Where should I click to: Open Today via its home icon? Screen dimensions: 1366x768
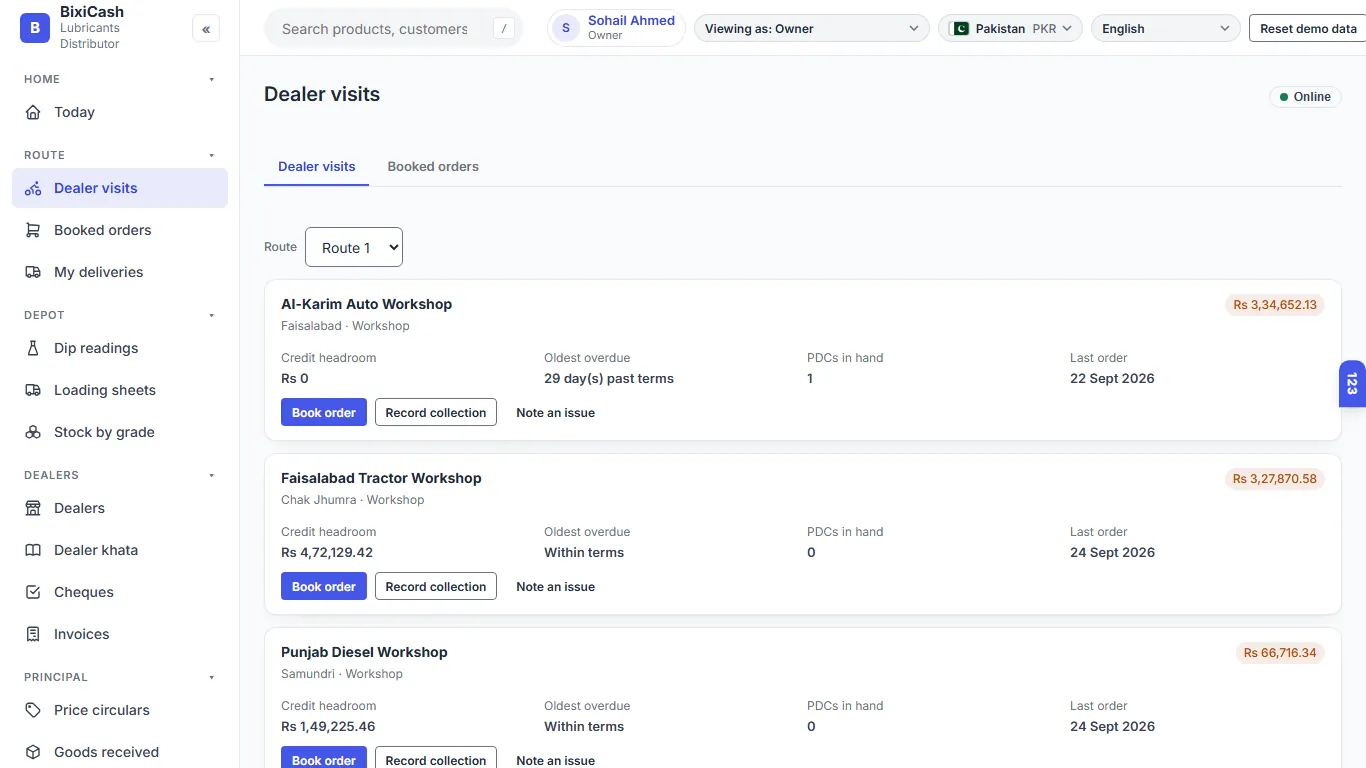tap(33, 112)
